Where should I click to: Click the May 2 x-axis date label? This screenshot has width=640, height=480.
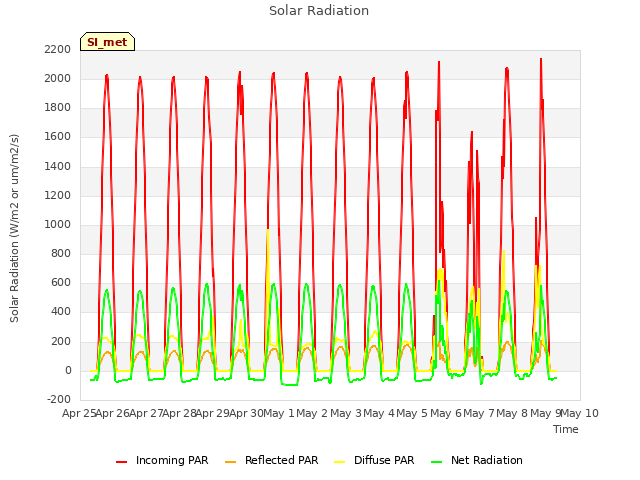click(312, 413)
